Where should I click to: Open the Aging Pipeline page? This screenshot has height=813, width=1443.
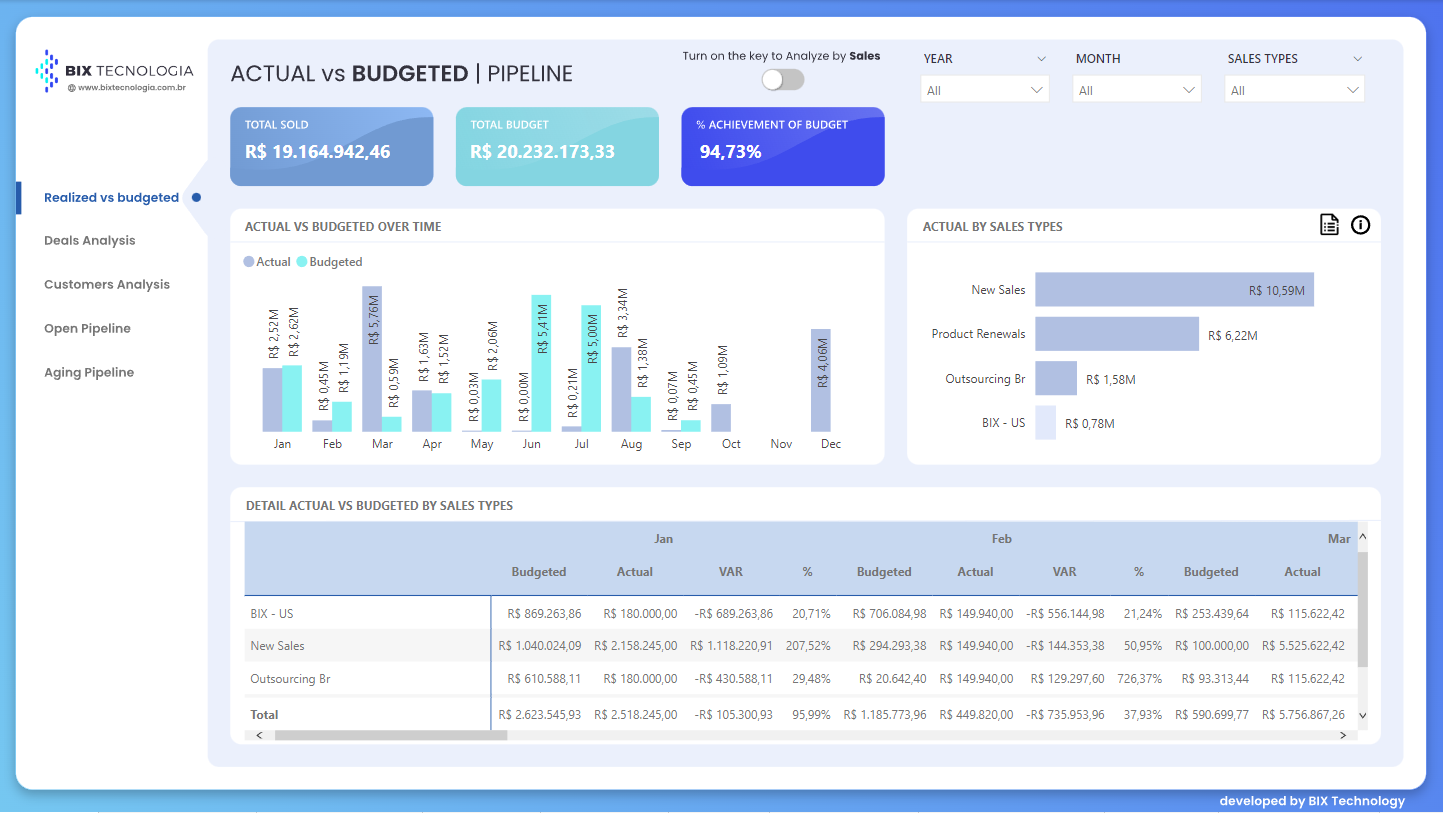tap(88, 372)
